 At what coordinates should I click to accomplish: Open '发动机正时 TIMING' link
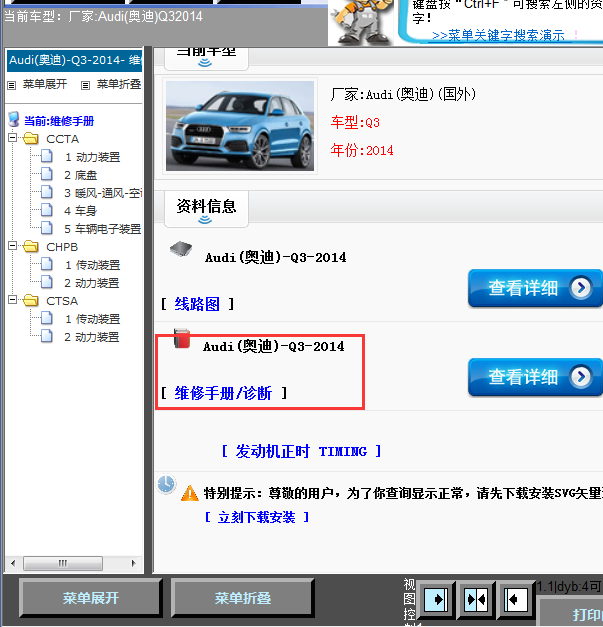301,451
